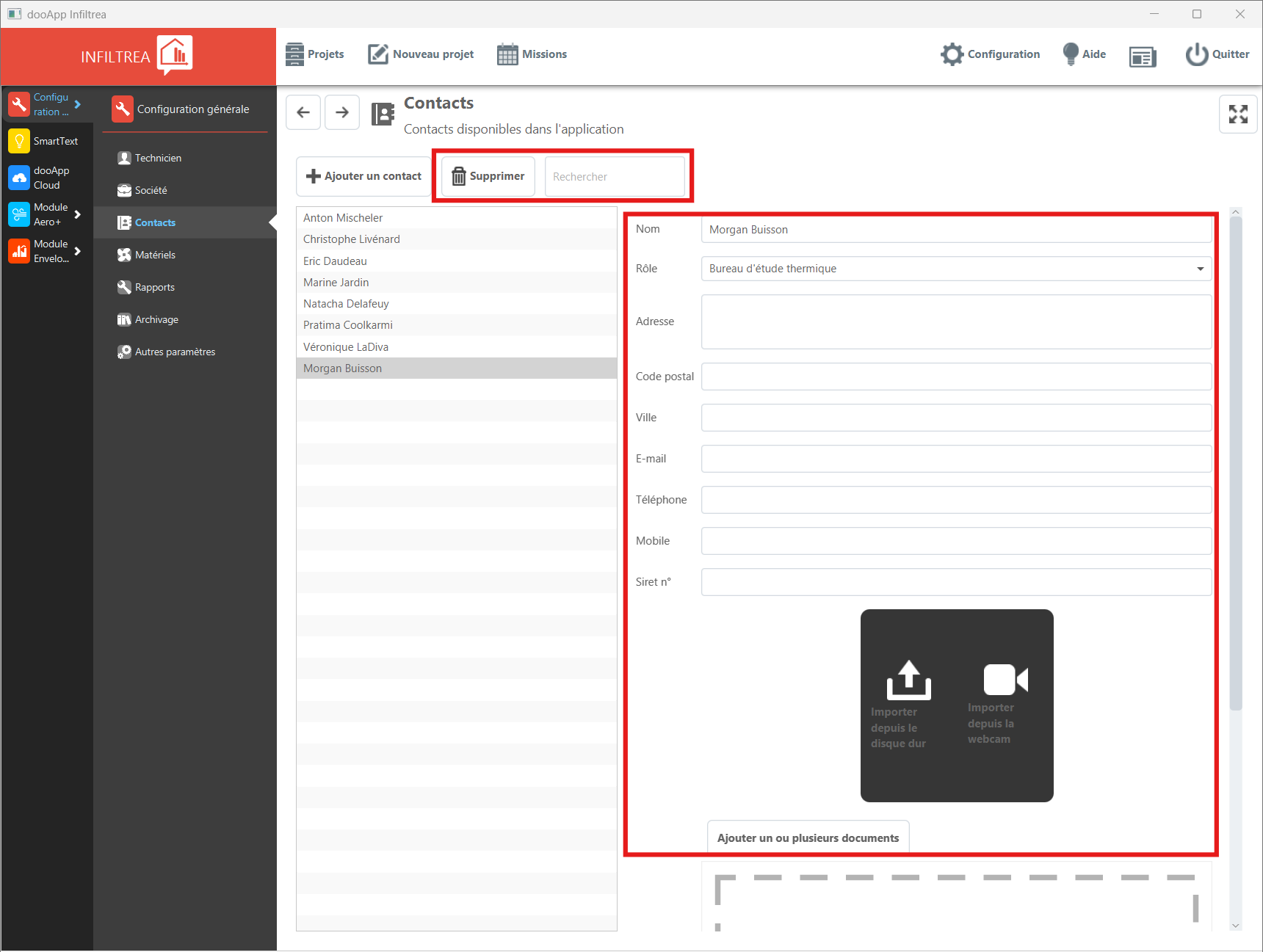This screenshot has height=952, width=1263.
Task: Expand the Configuration sidebar chevron
Action: tap(78, 104)
